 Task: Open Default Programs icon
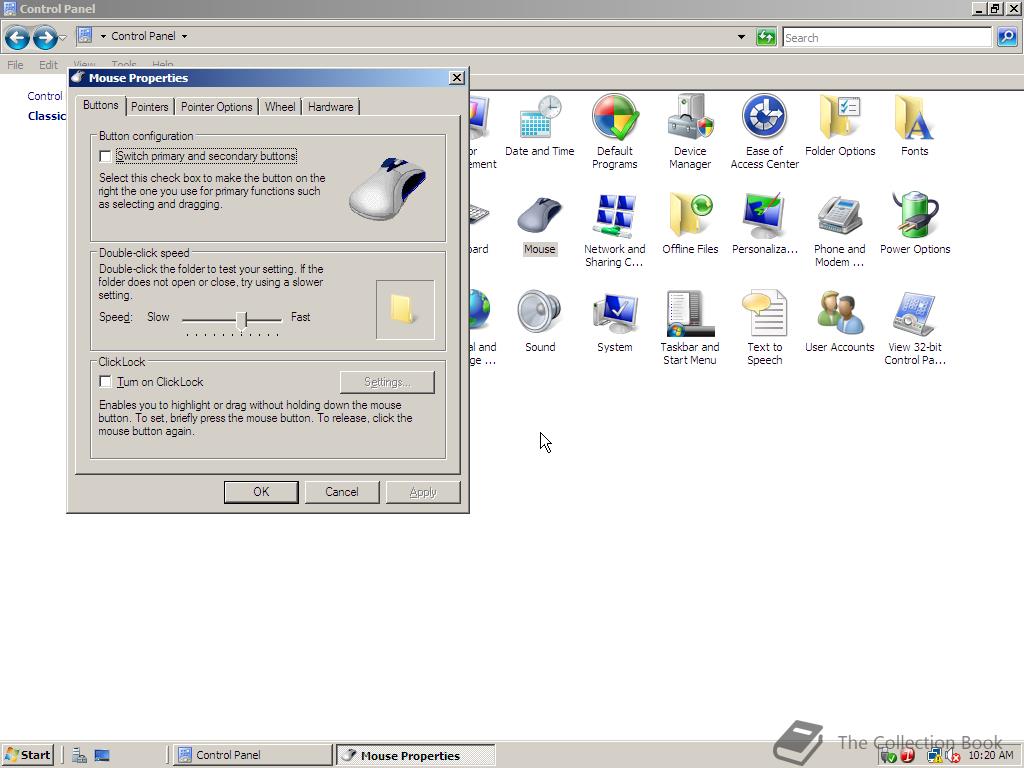(614, 131)
